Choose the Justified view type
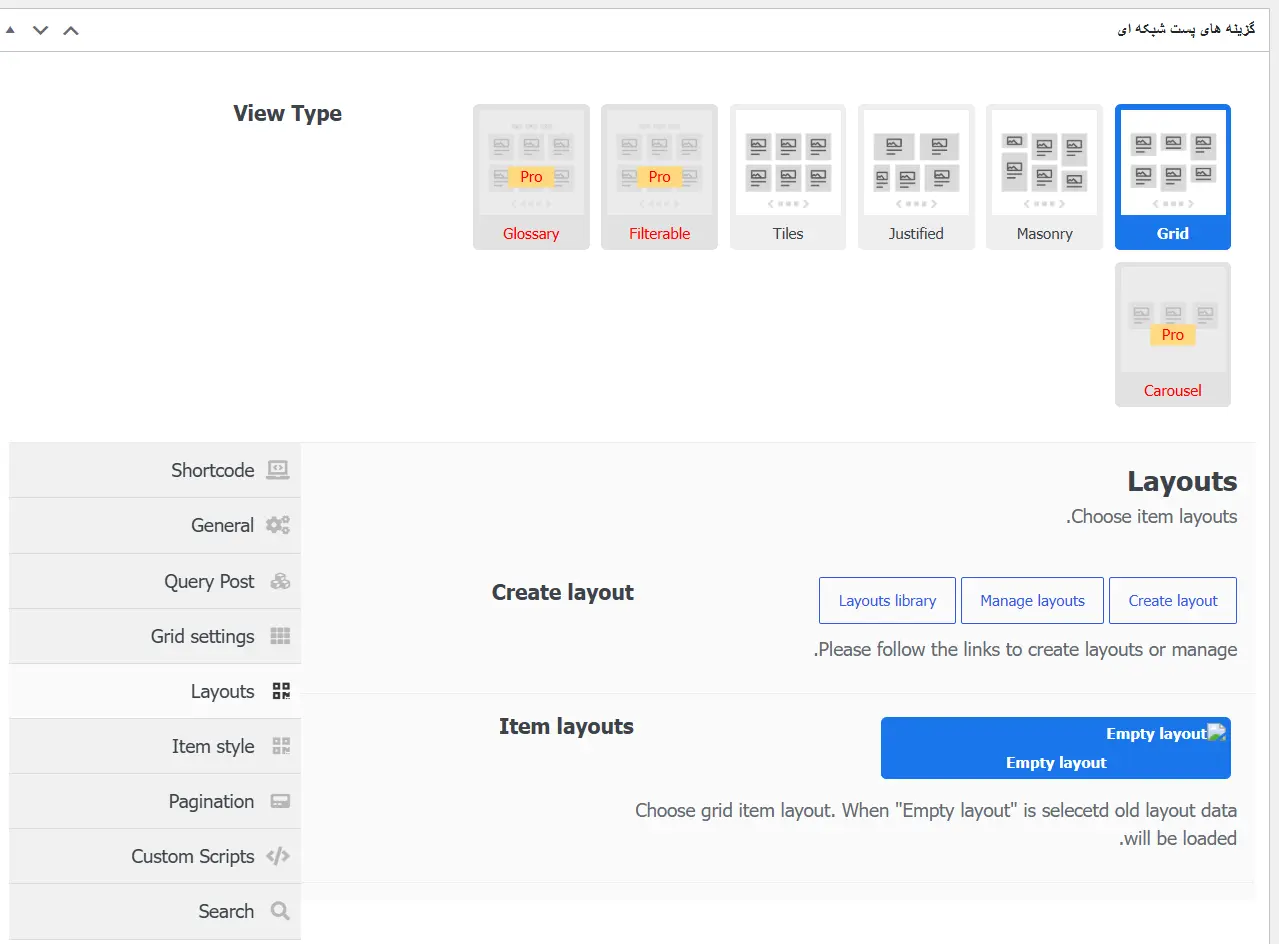The width and height of the screenshot is (1279, 944). [916, 177]
